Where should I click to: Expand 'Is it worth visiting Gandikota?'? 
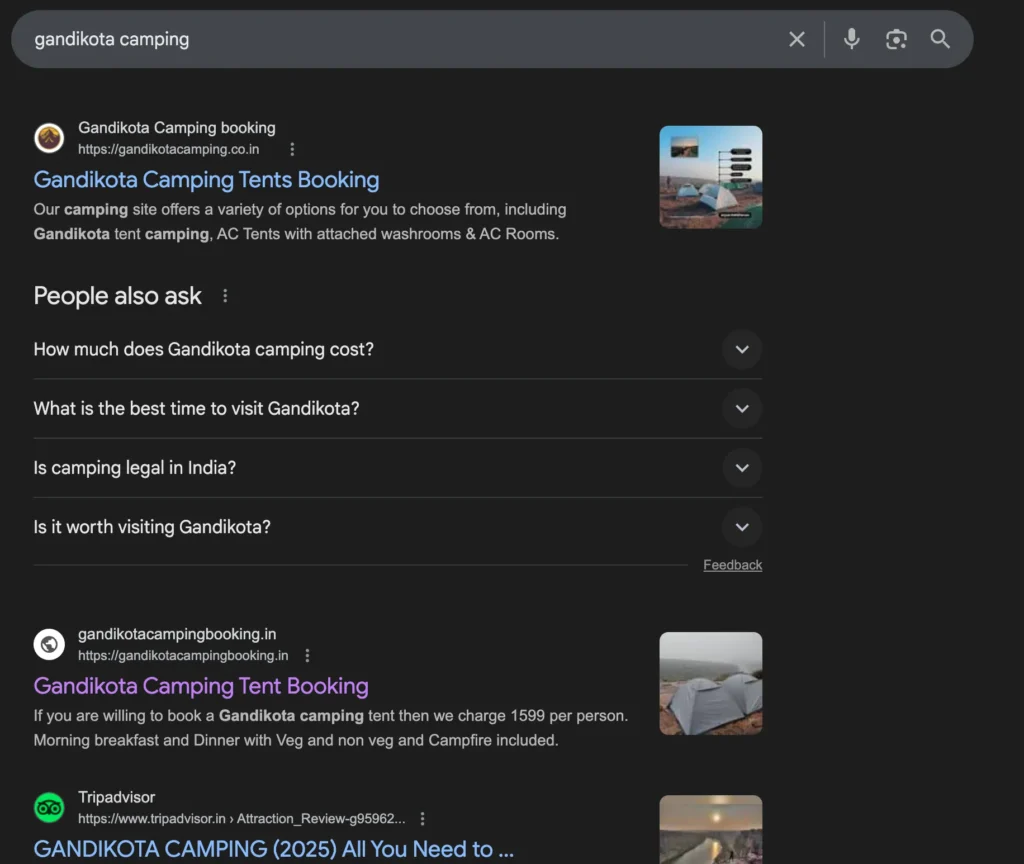click(x=741, y=527)
